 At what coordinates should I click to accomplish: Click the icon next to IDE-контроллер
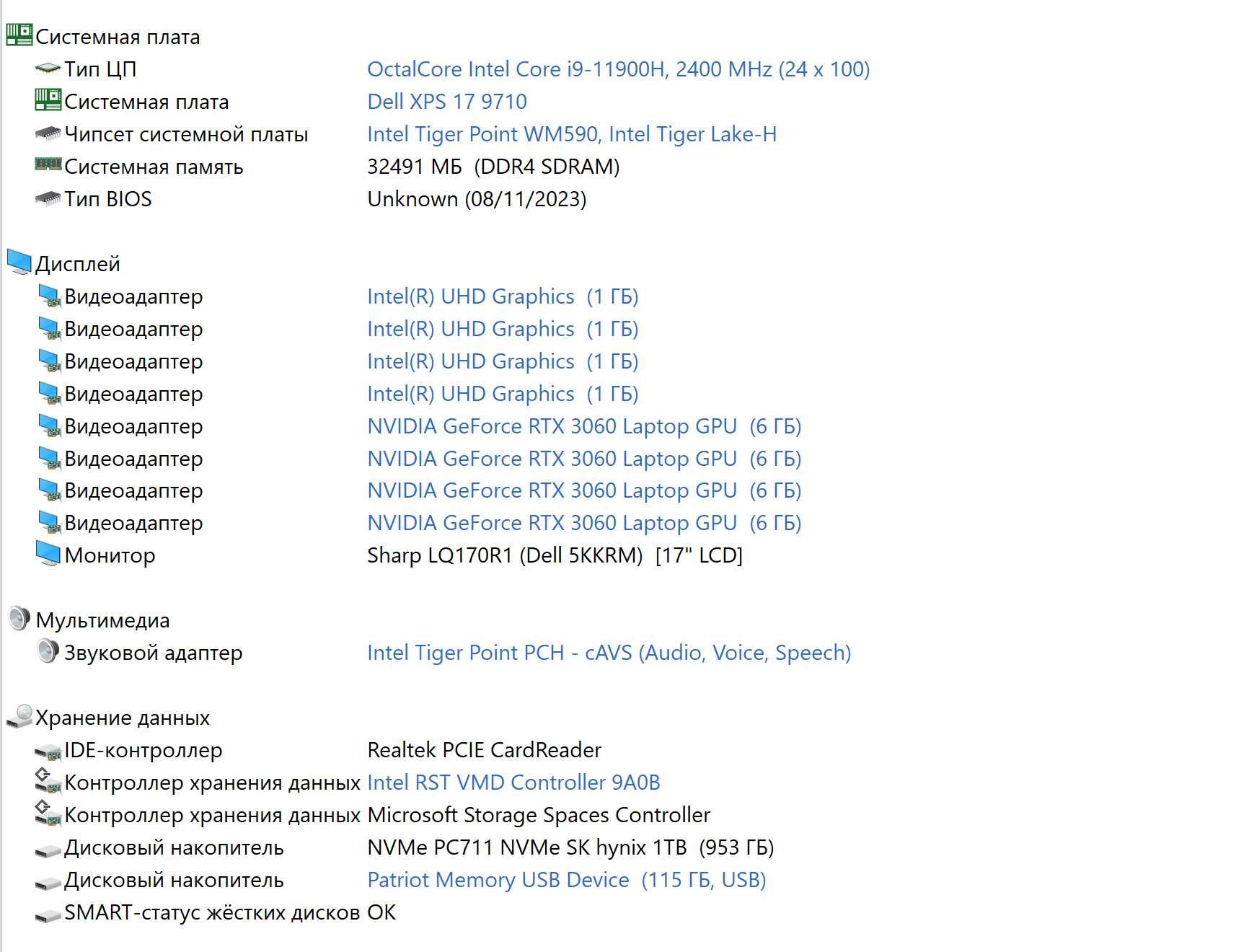click(48, 752)
